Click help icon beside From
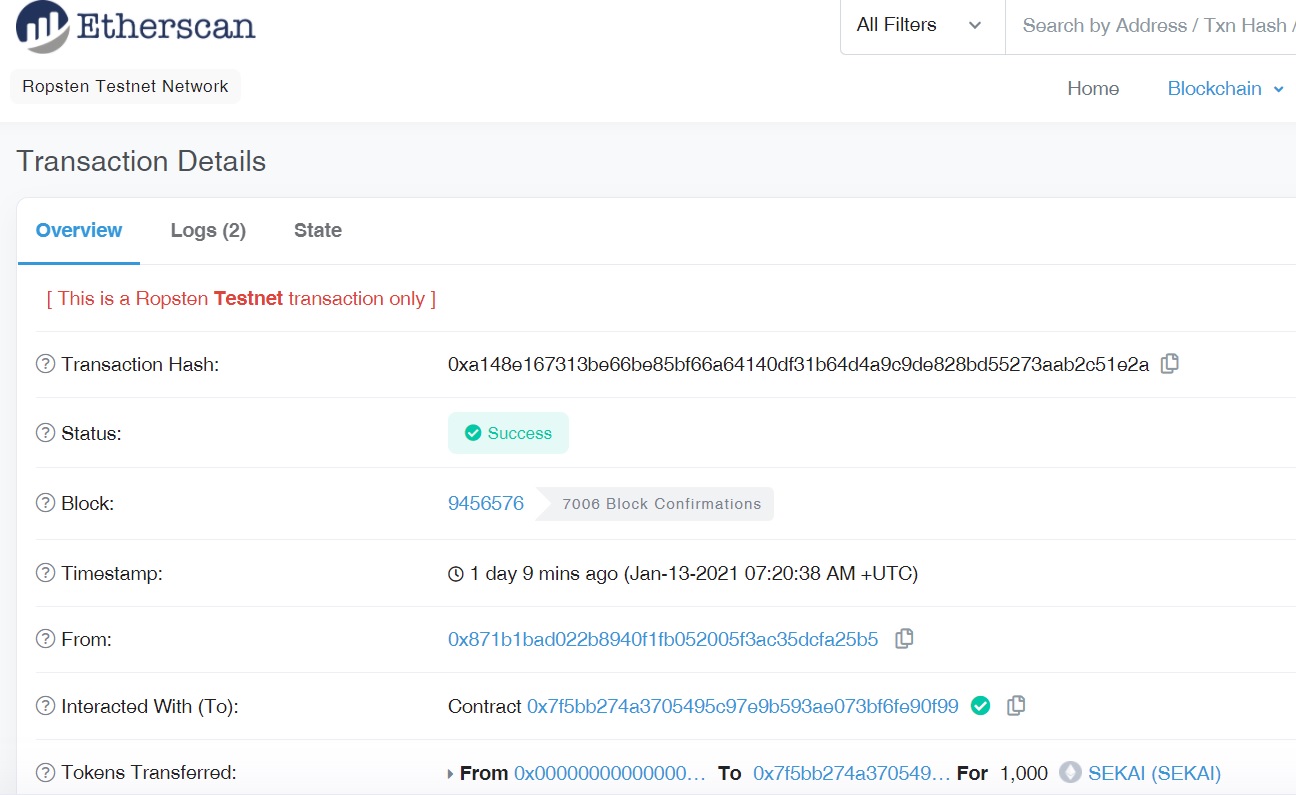 click(x=45, y=639)
